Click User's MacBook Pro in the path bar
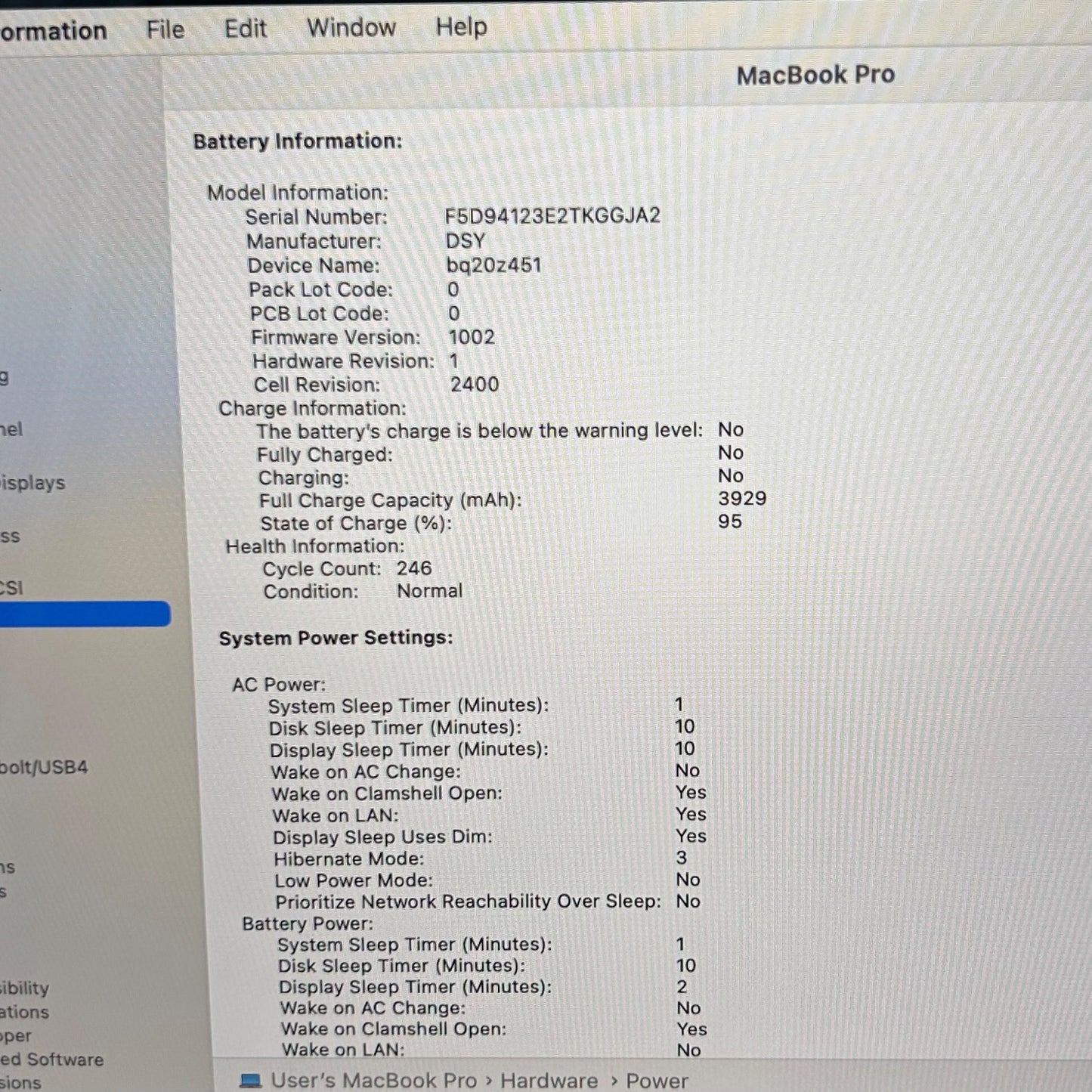 pos(373,1081)
